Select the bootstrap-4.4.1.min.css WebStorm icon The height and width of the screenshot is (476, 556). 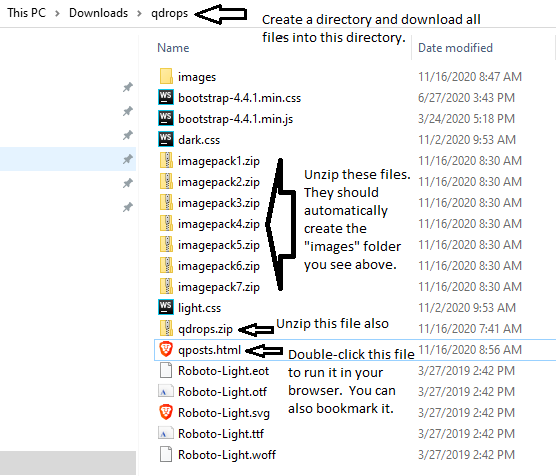point(166,97)
